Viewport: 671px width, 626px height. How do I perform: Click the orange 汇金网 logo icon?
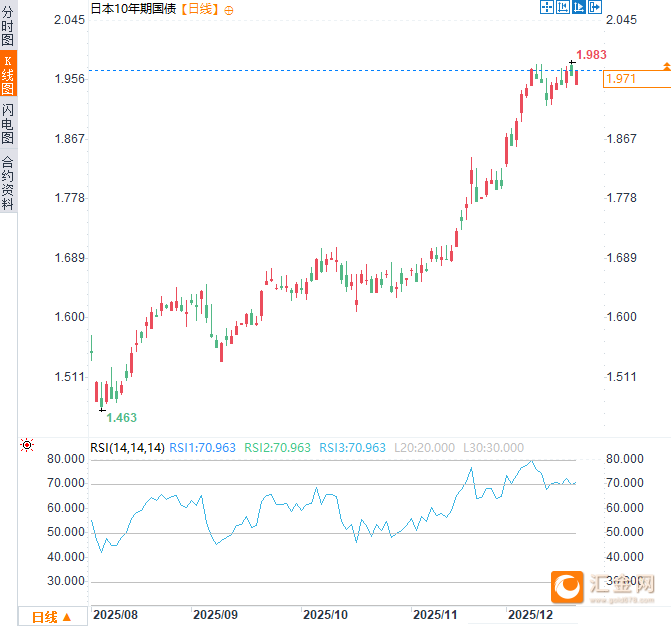[x=568, y=587]
